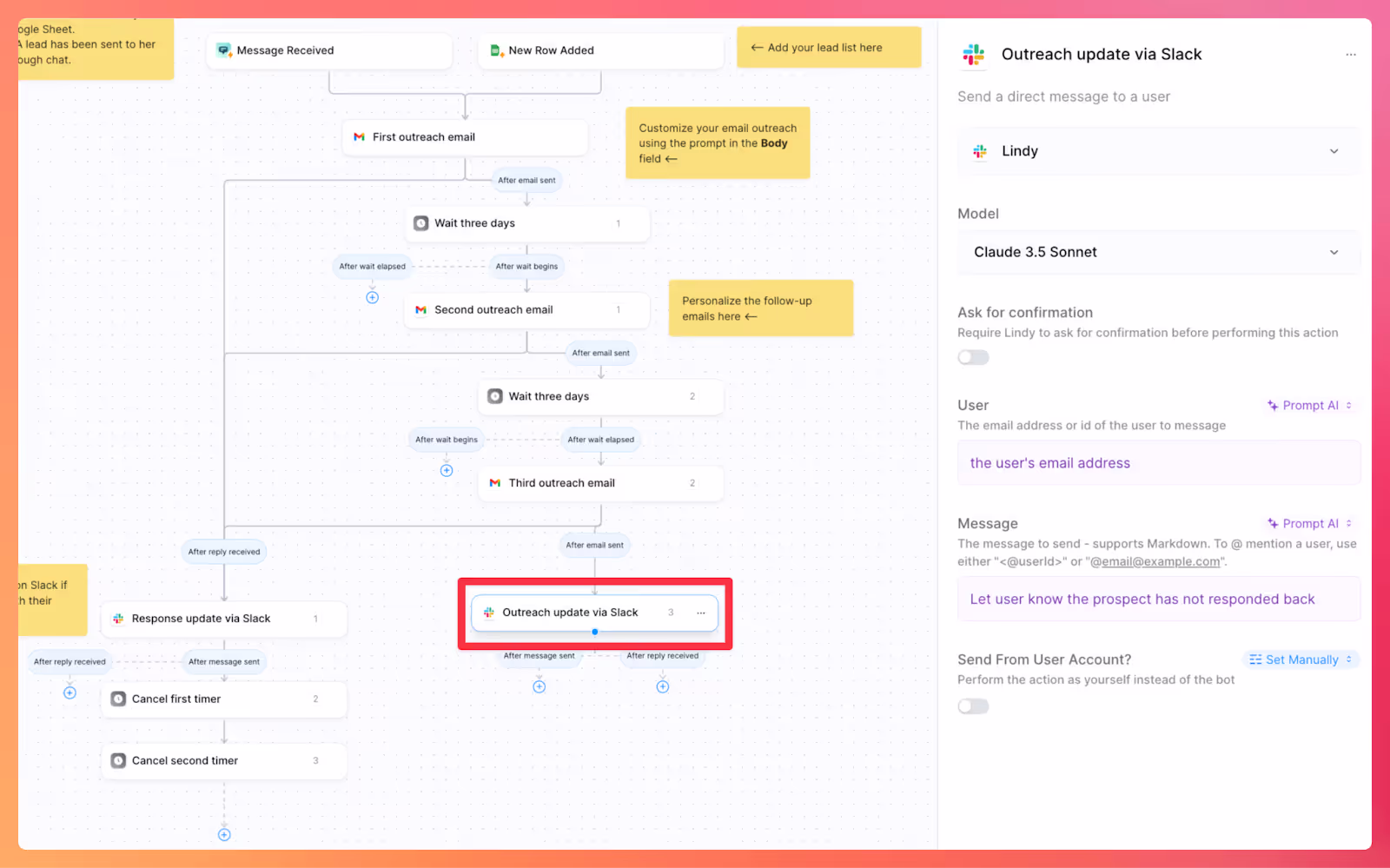Click chat icon on Message Received node

coord(224,50)
